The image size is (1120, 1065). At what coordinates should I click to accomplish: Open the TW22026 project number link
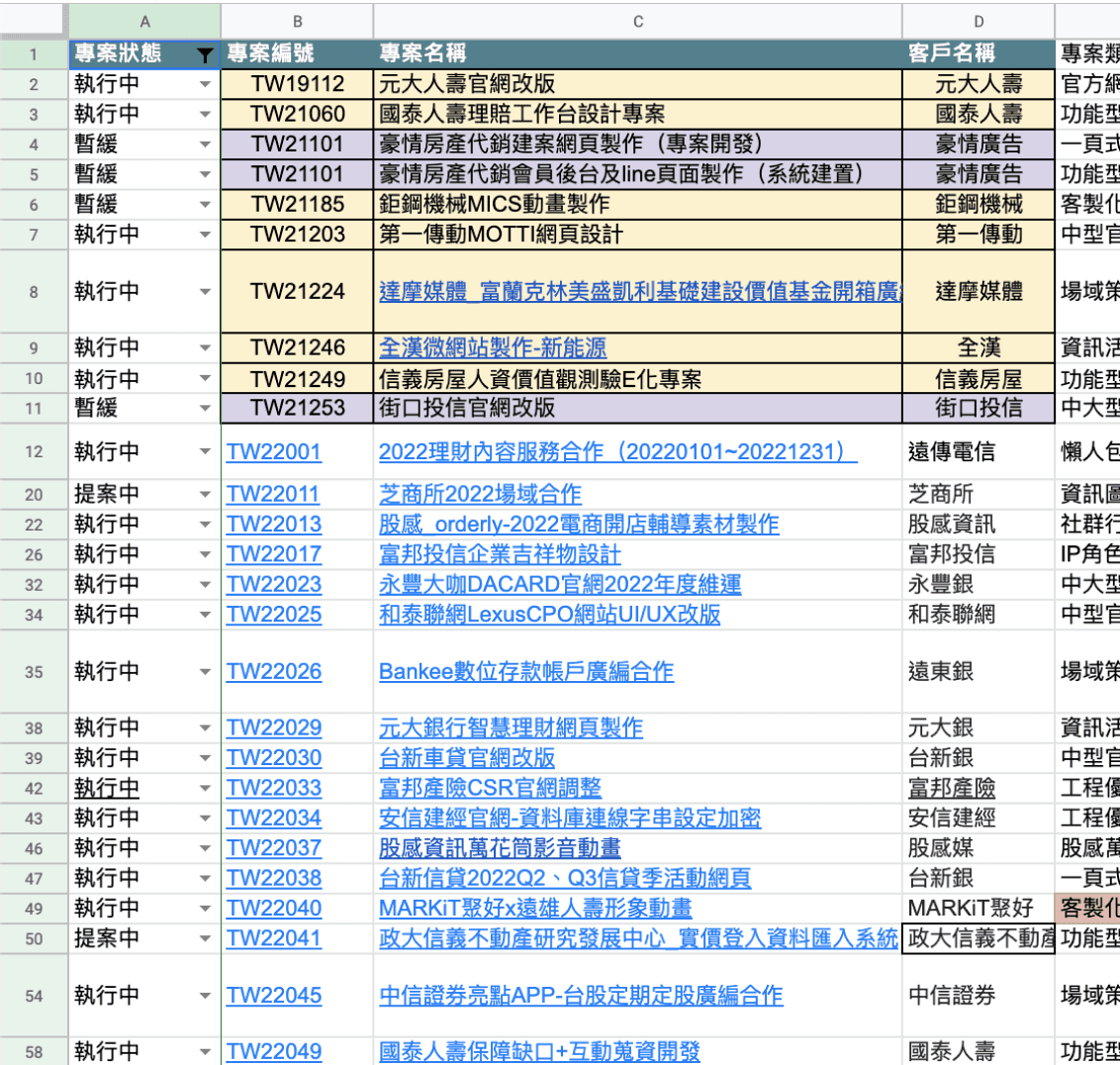[x=274, y=672]
